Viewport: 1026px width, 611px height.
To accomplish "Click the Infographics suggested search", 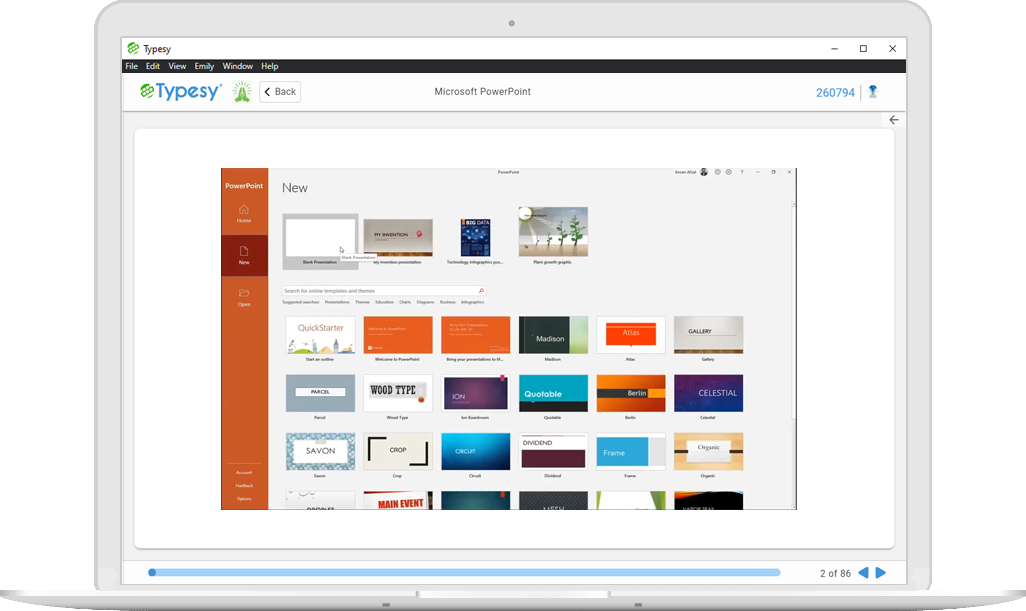I will (x=472, y=302).
